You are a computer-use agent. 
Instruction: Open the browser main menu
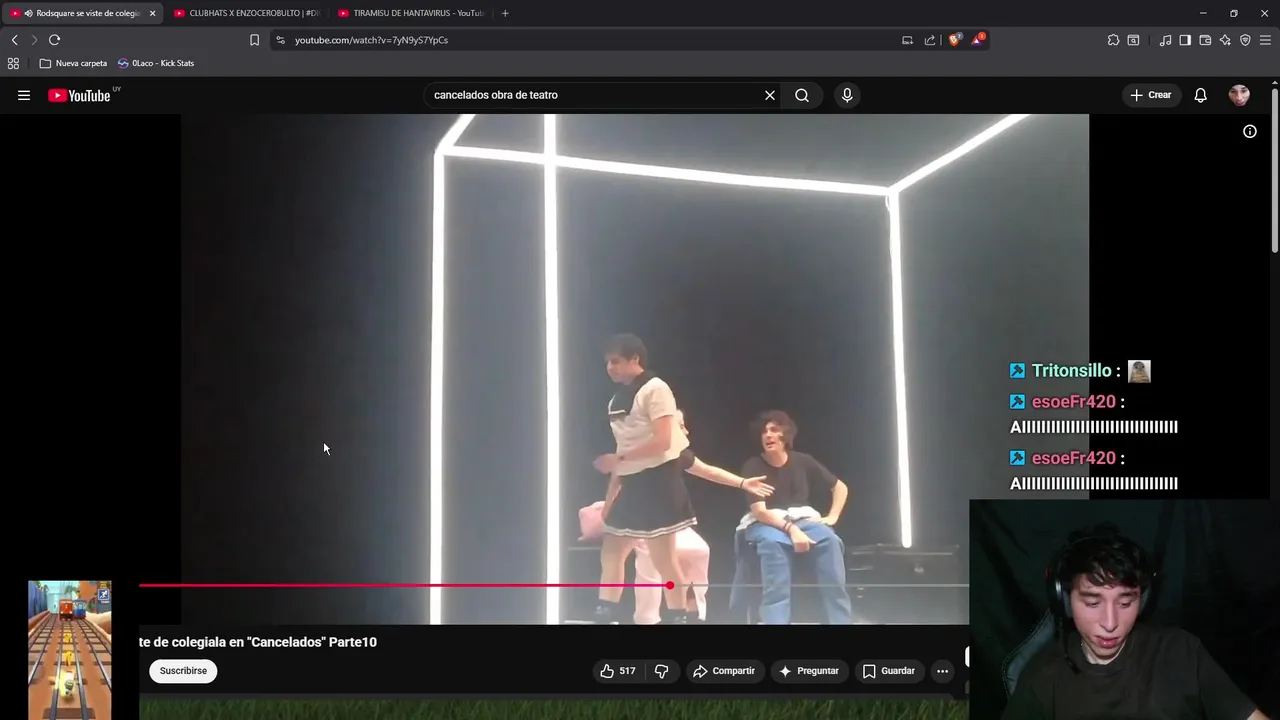click(1265, 40)
